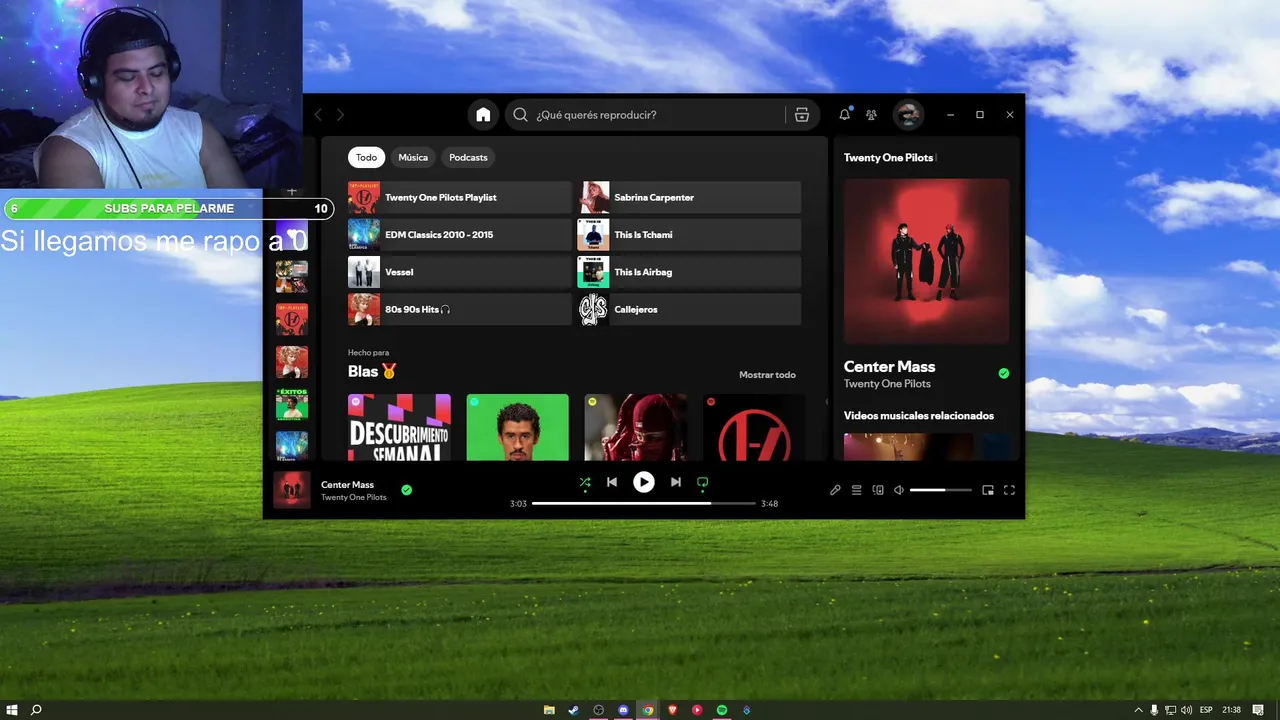Viewport: 1280px width, 720px height.
Task: Open Windows taskbar search
Action: point(36,710)
